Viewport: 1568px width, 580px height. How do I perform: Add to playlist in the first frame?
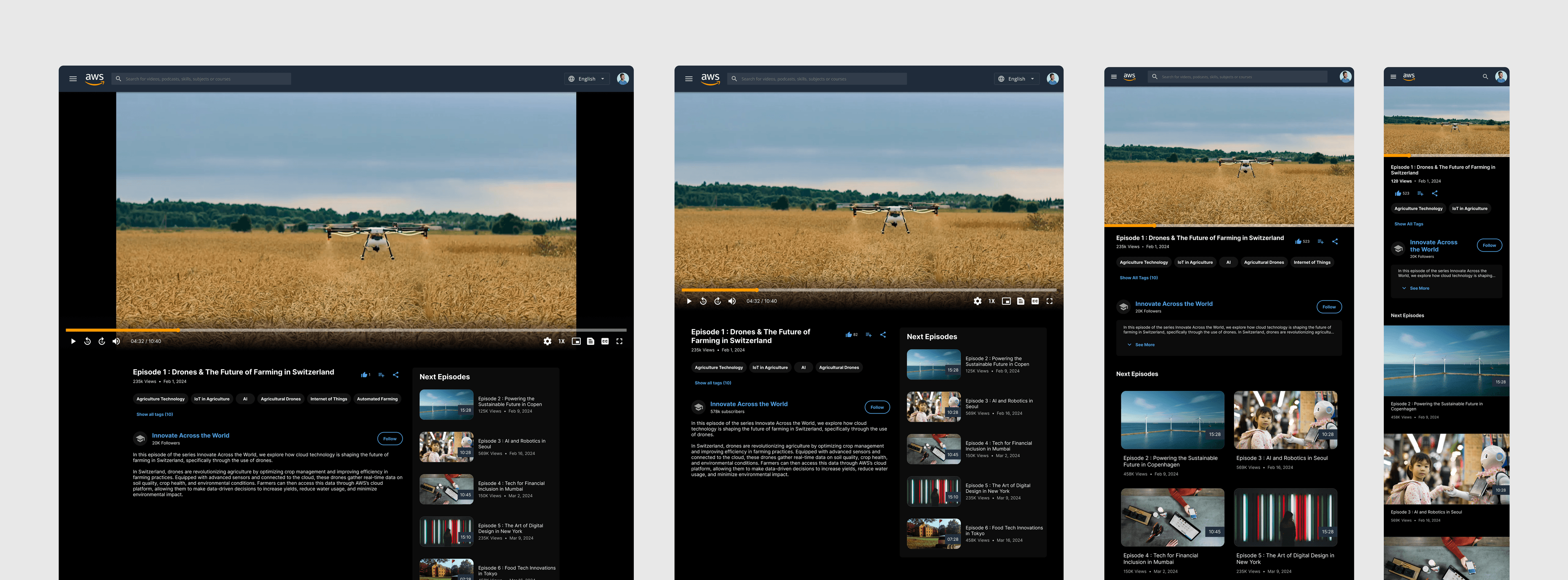click(381, 375)
